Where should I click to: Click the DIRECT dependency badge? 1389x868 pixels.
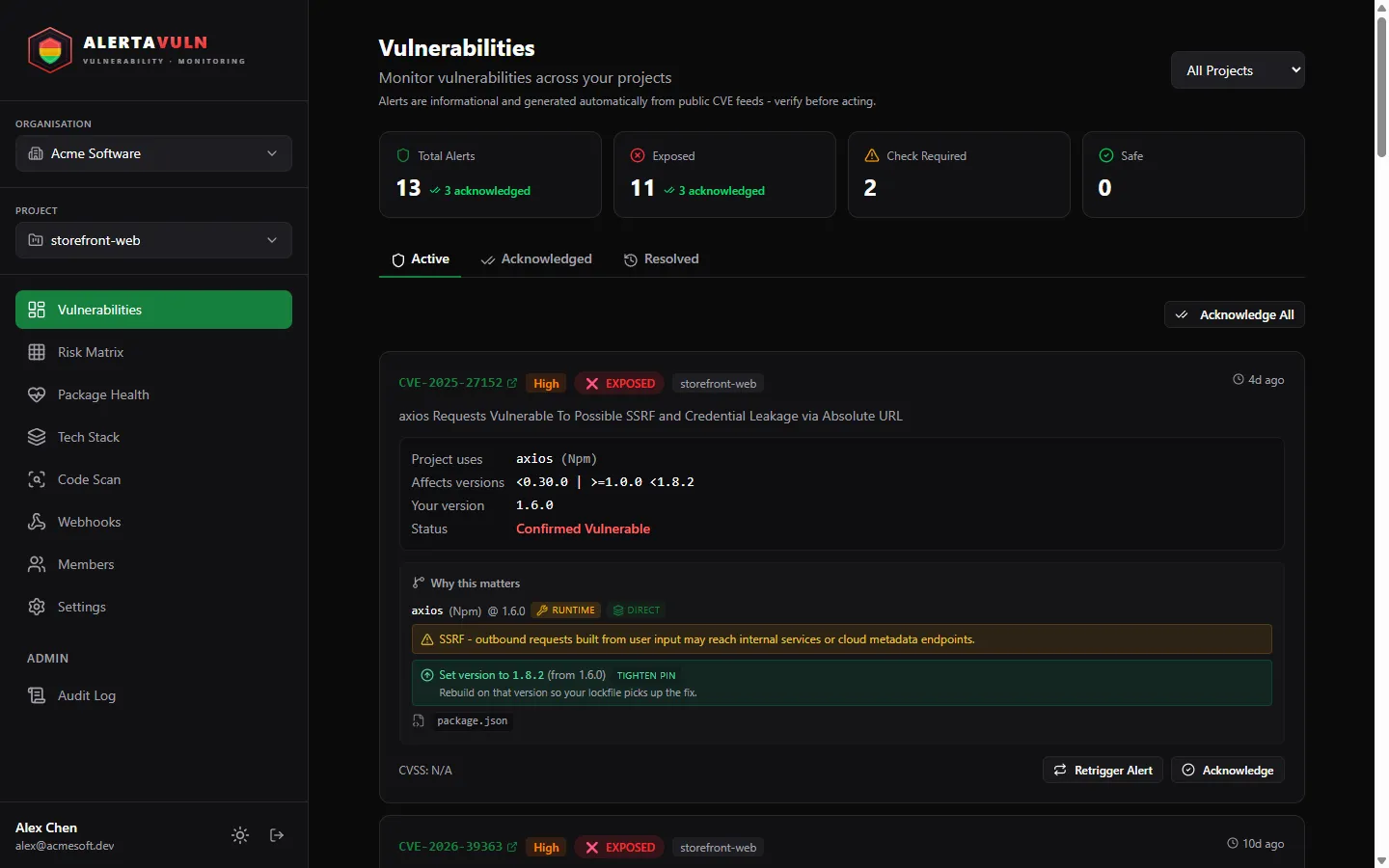coord(637,610)
